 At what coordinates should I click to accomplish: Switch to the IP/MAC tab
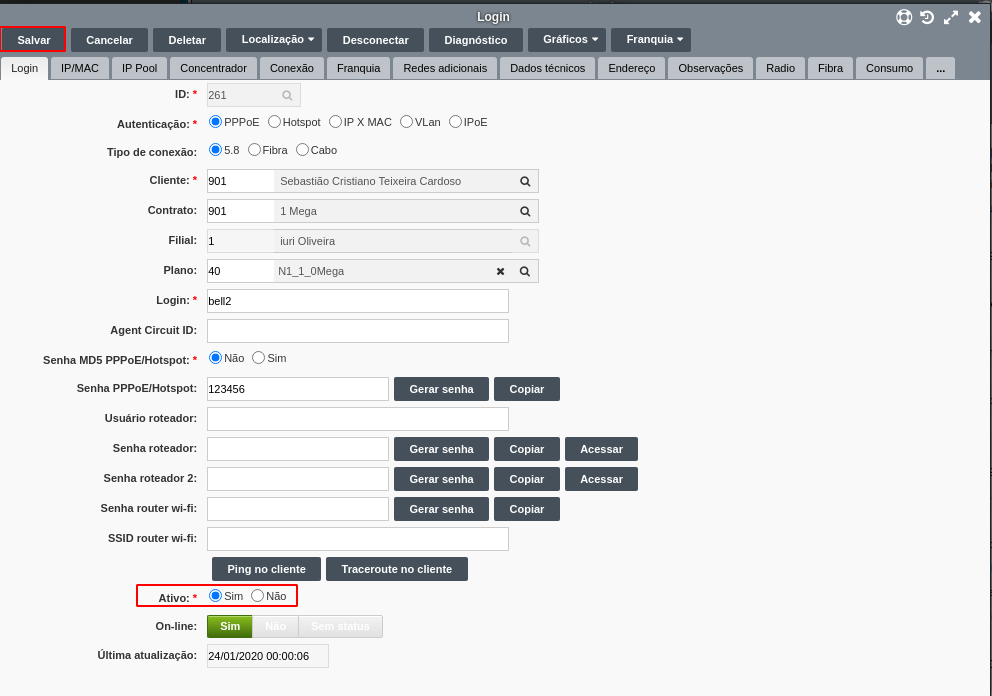(80, 68)
